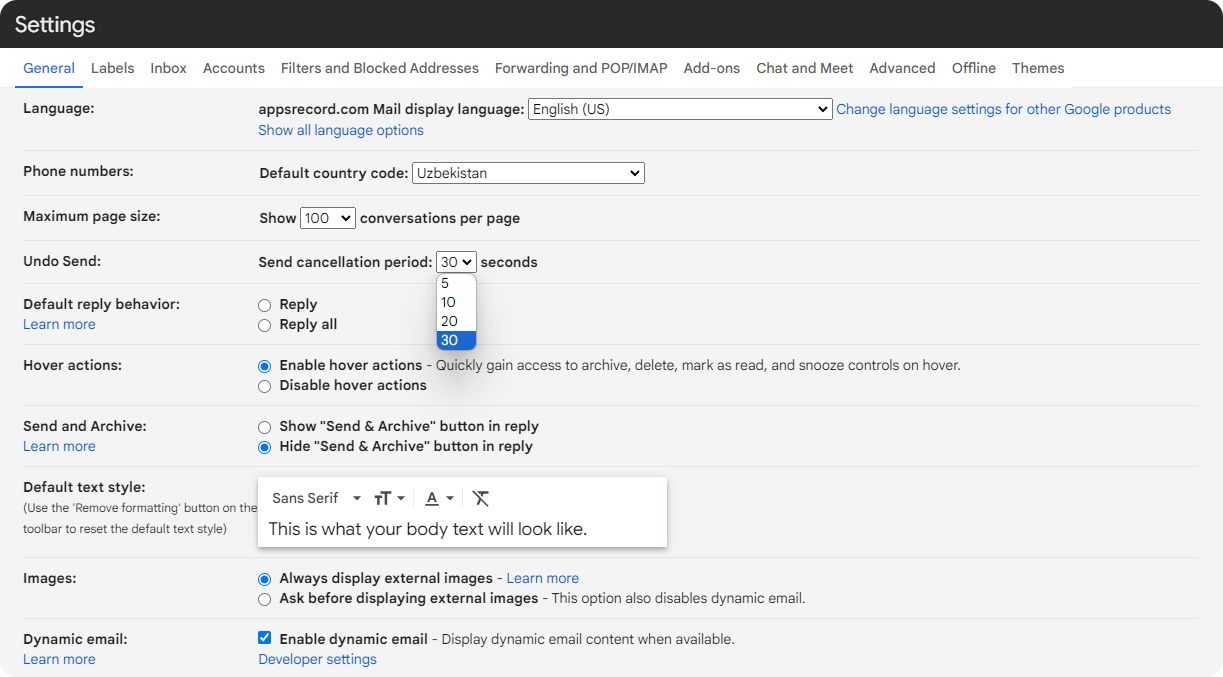Uncheck Enable dynamic email

(264, 637)
